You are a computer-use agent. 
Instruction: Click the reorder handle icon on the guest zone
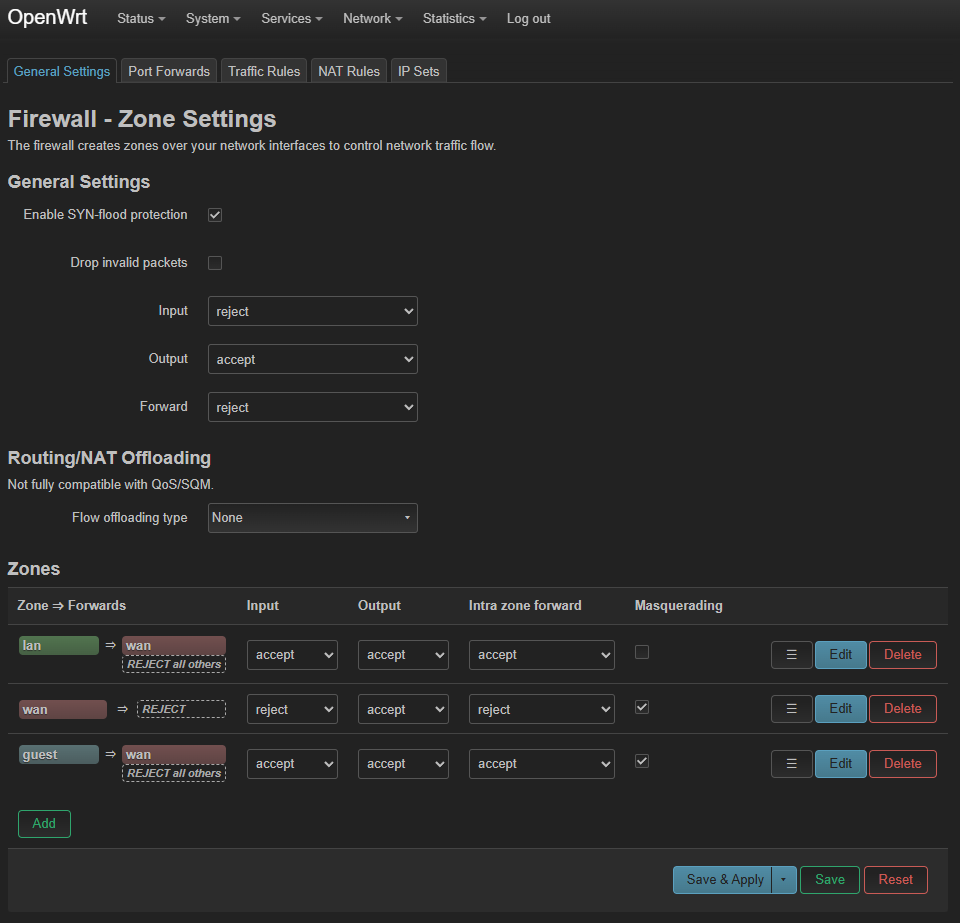790,763
